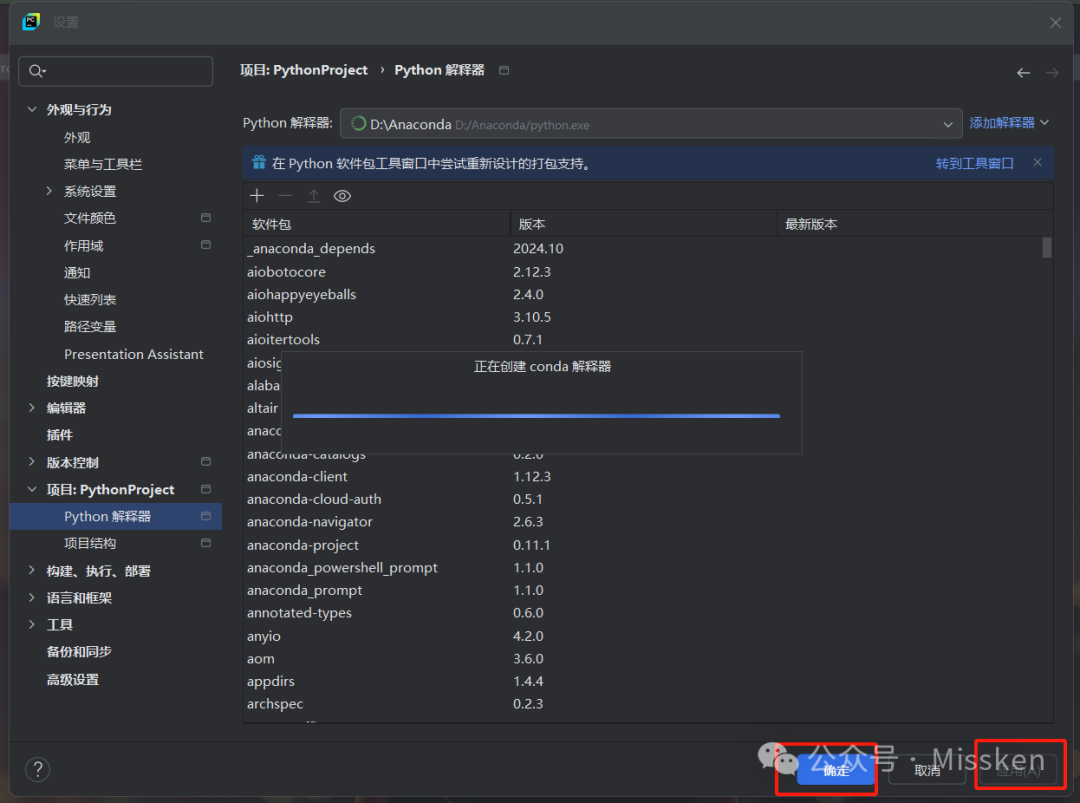Image resolution: width=1080 pixels, height=803 pixels.
Task: Click the project icon next to 版本控制
Action: [x=206, y=461]
